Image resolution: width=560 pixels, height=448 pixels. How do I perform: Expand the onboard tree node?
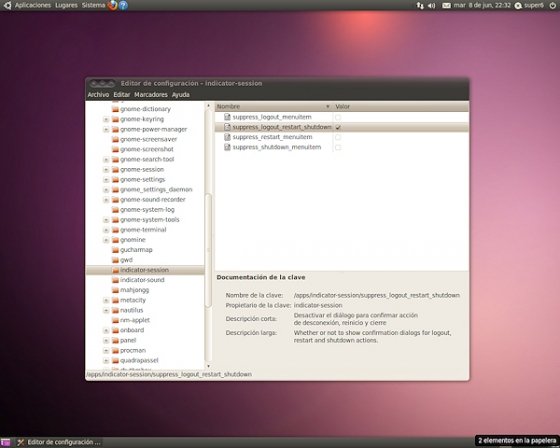(106, 330)
